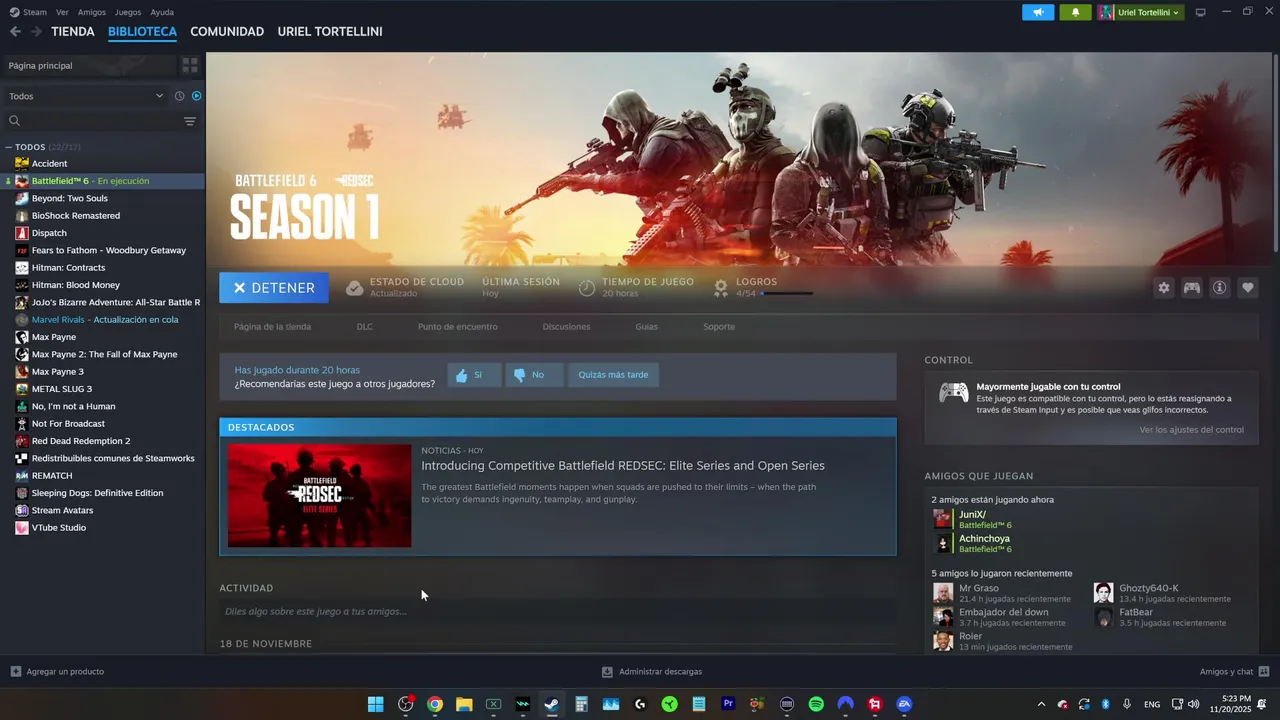1280x720 pixels.
Task: Open Windows Start button
Action: coord(376,704)
